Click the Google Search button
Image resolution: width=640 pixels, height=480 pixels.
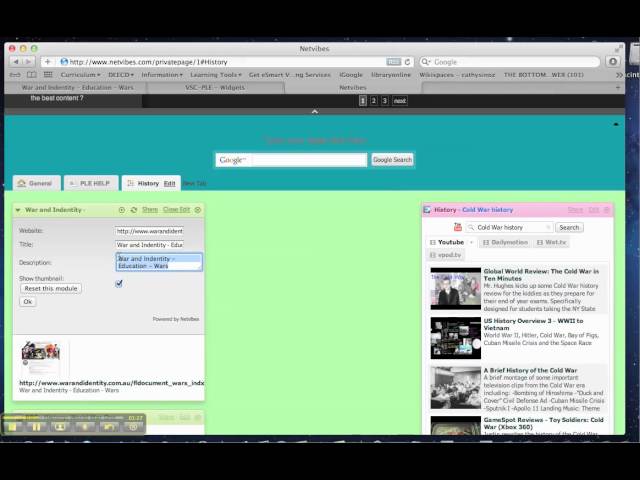pos(392,160)
